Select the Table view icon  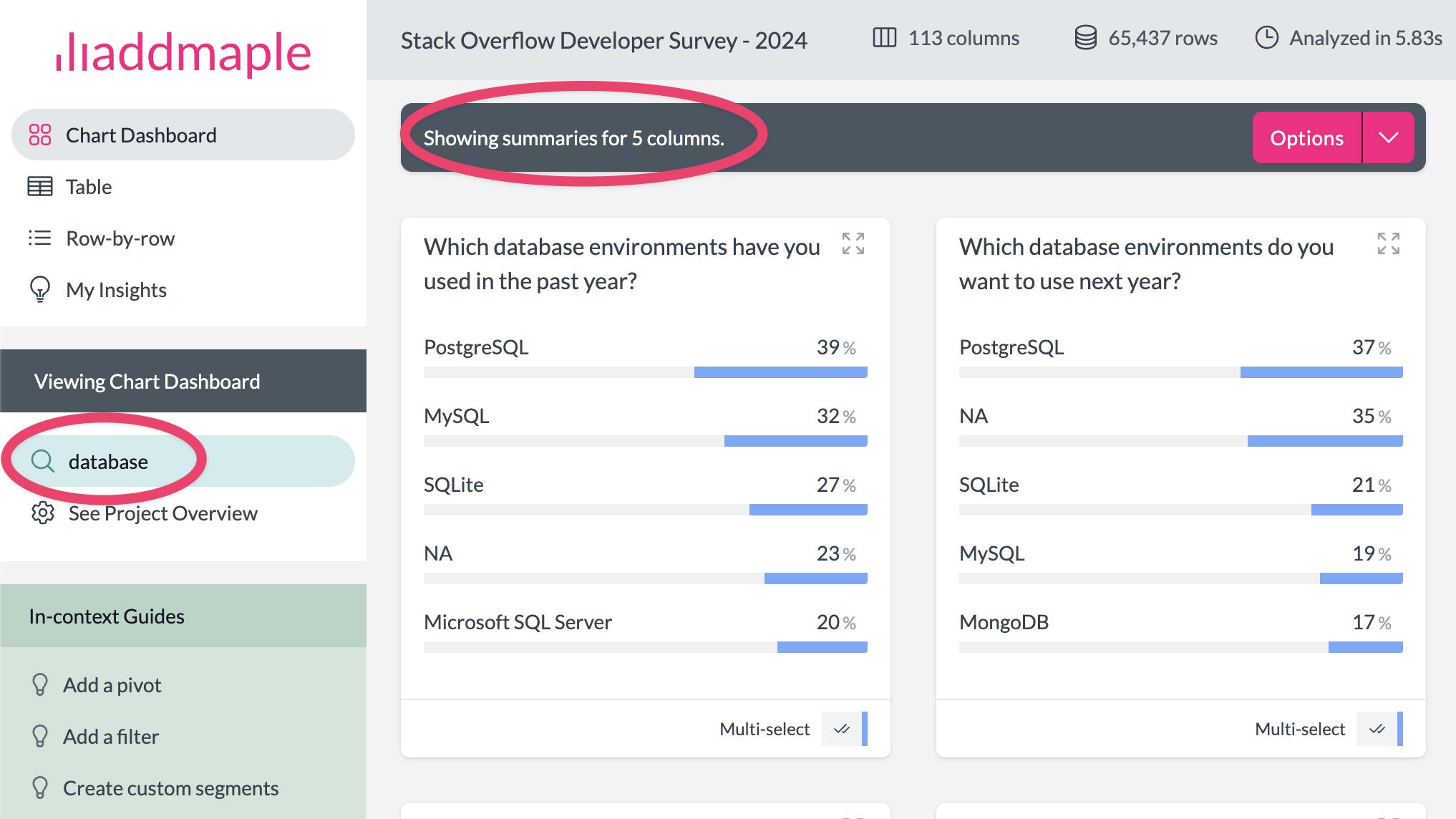coord(40,186)
